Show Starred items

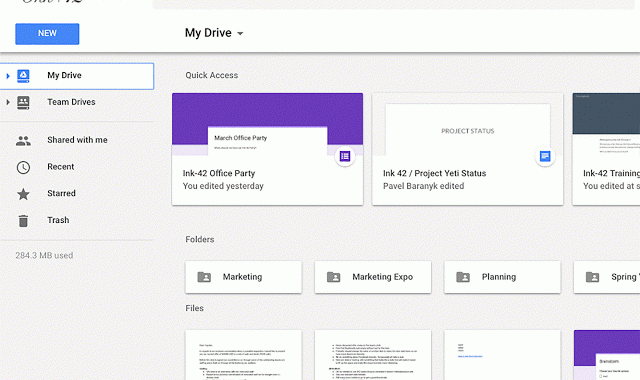61,193
